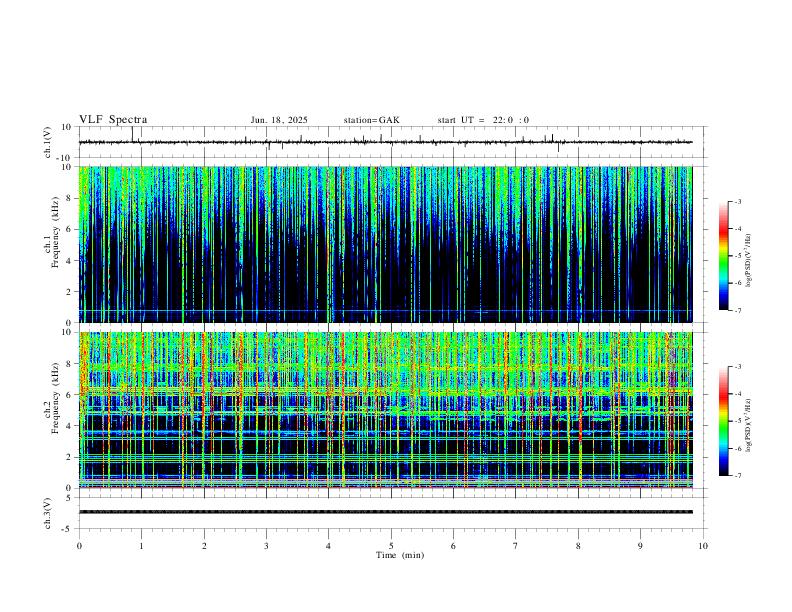This screenshot has height=612, width=792.
Task: Click the ch.1 spectrogram plot
Action: 385,244
